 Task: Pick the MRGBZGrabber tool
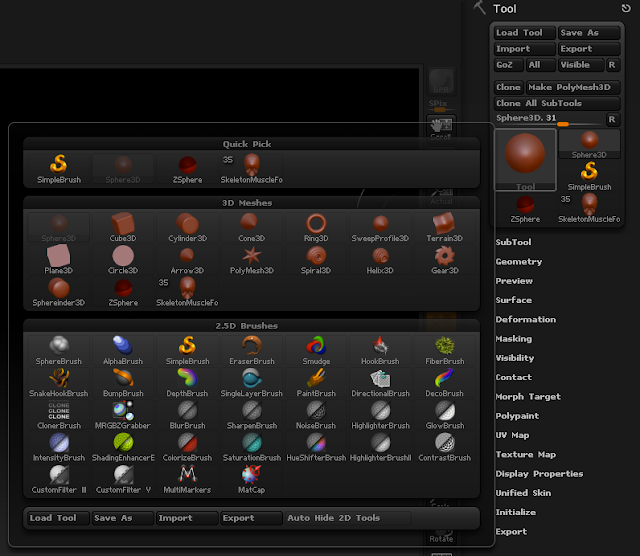(123, 415)
